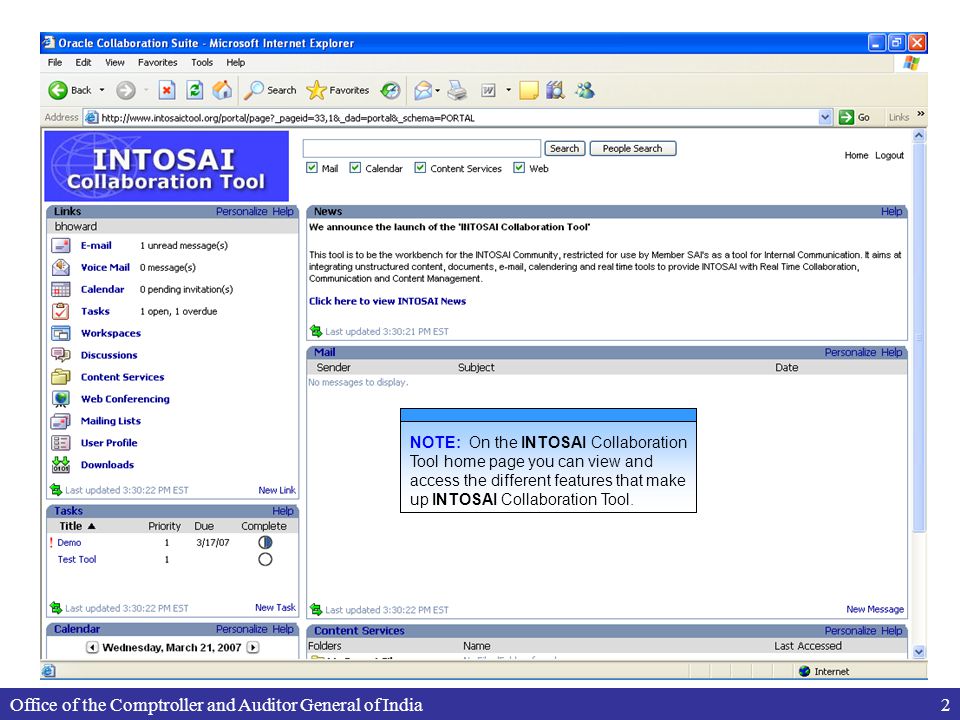Click the Print toolbar icon
This screenshot has height=720, width=960.
coord(457,91)
